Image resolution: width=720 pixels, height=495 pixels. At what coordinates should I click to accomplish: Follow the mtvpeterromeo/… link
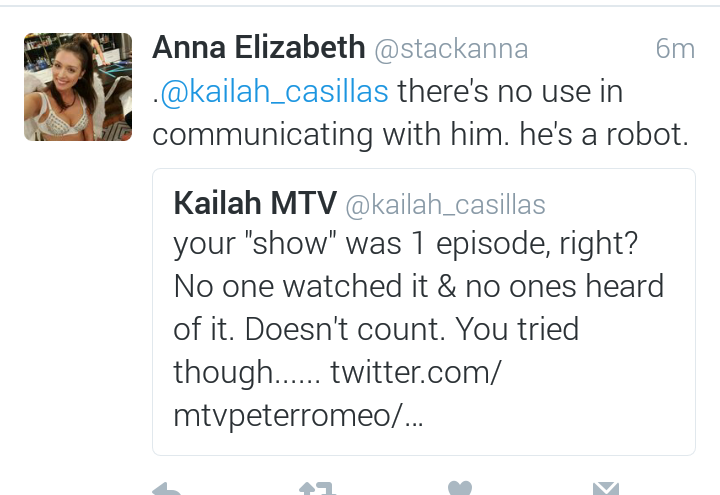(298, 416)
